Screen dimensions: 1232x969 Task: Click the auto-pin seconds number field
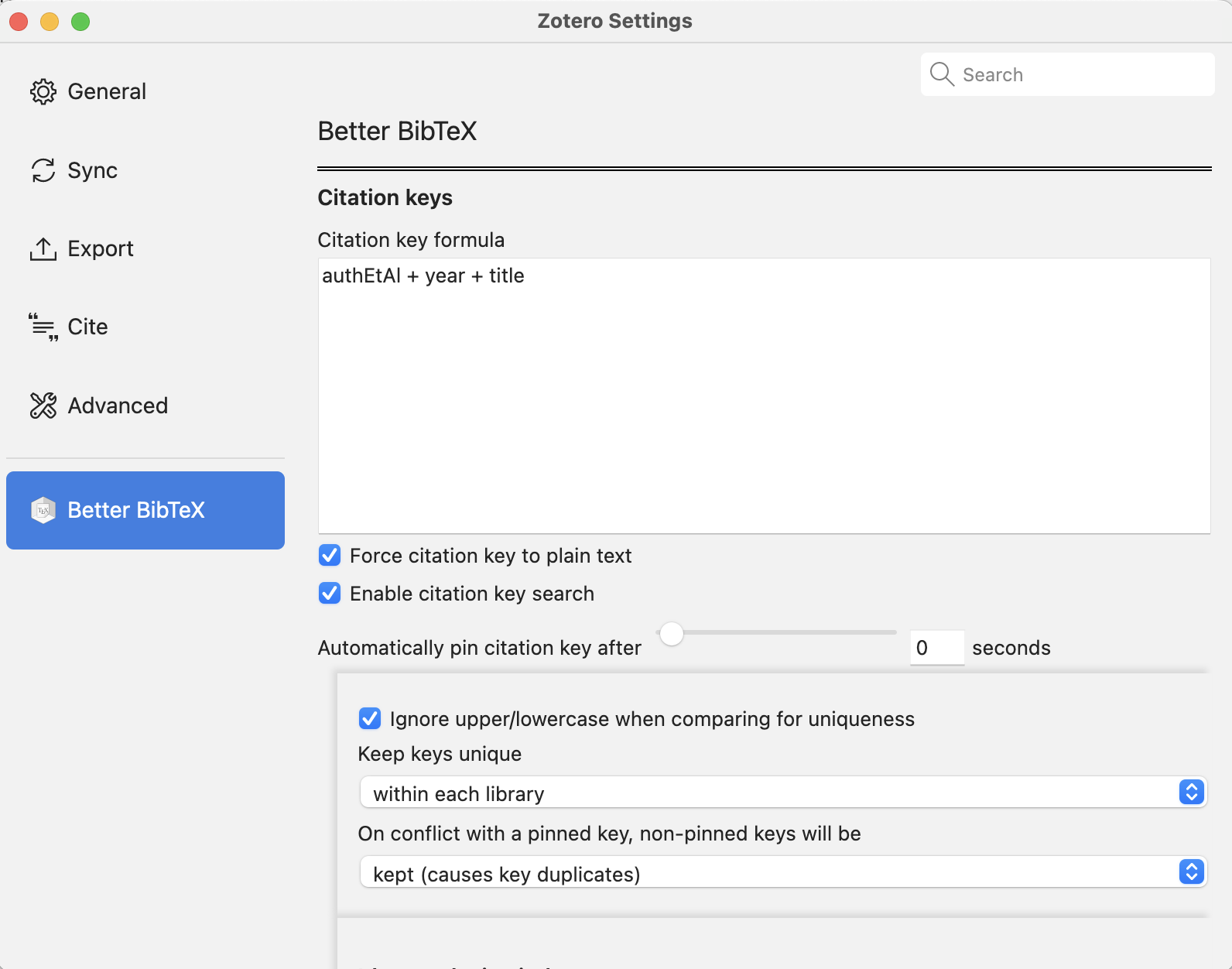click(936, 648)
